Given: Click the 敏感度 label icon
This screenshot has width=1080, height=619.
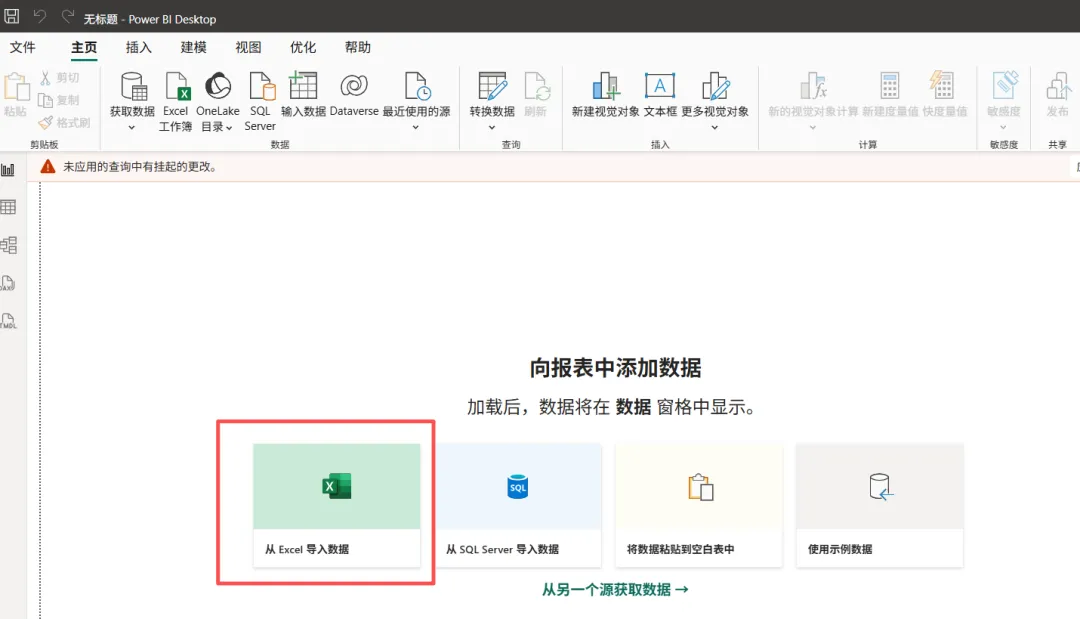Looking at the screenshot, I should tap(1004, 86).
